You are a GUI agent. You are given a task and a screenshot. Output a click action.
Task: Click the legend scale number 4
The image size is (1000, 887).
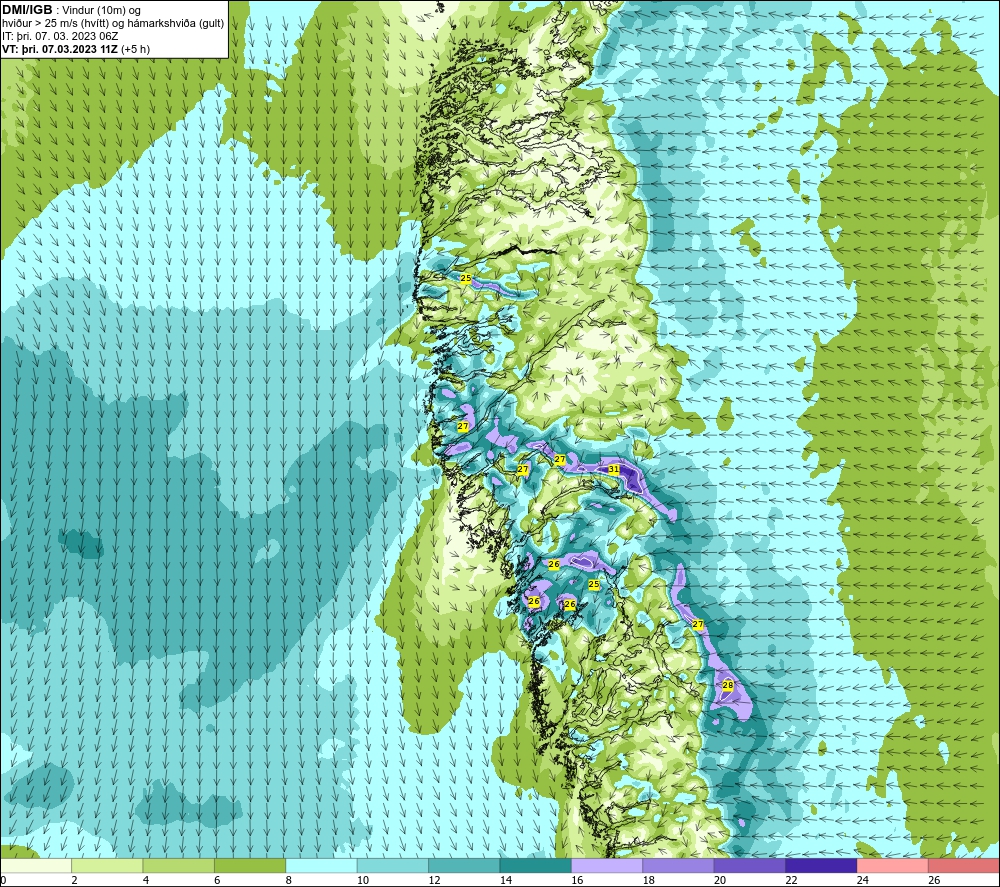tap(146, 880)
